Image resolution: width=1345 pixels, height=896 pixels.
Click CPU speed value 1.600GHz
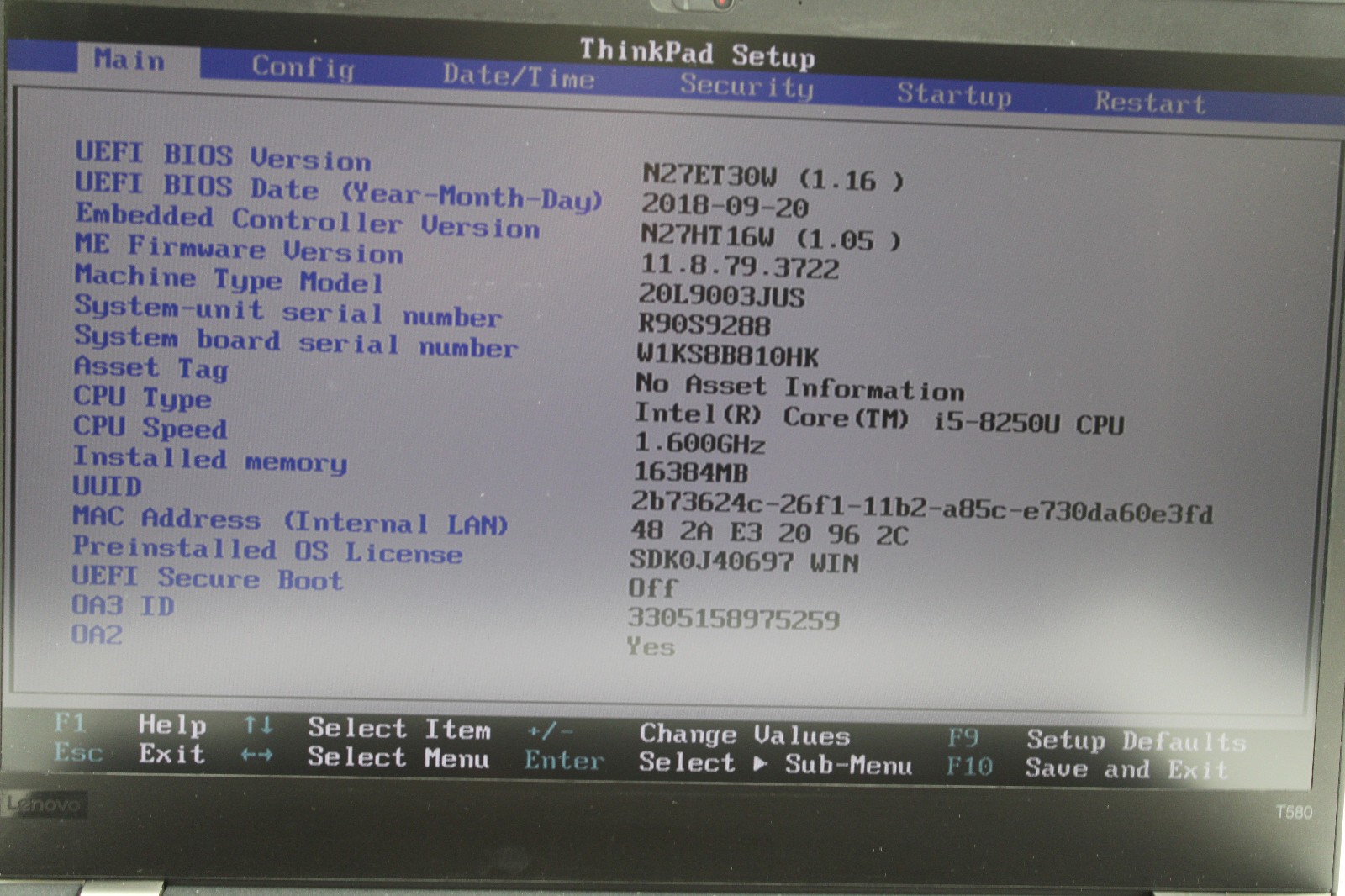point(699,443)
